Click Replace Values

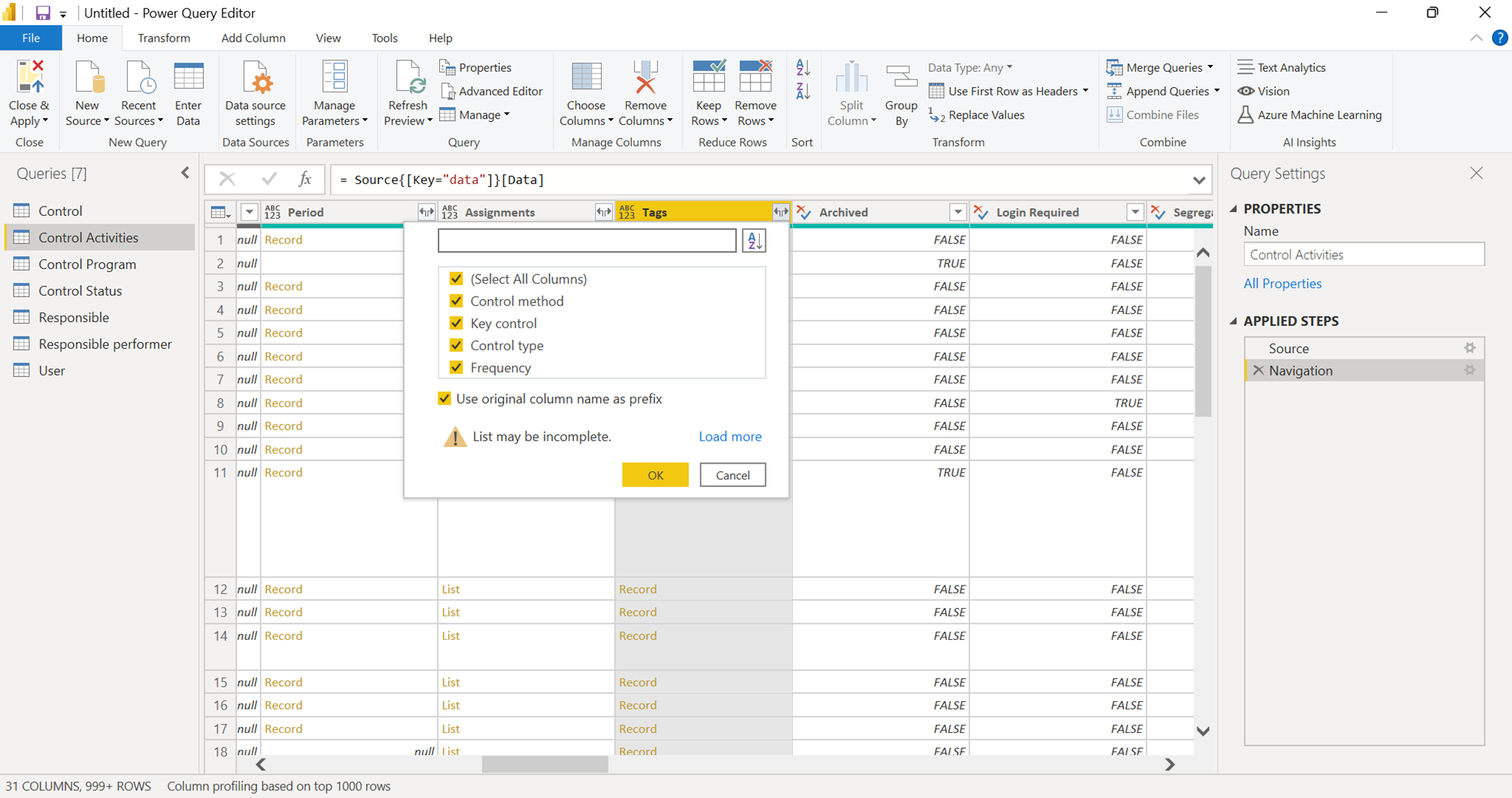point(977,115)
